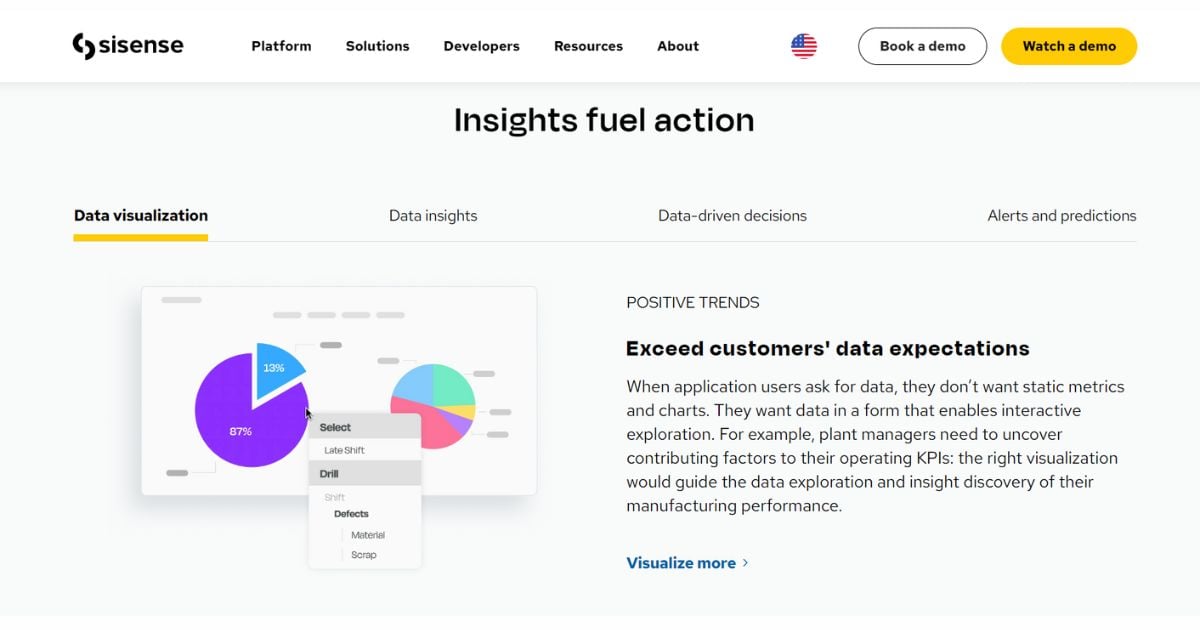This screenshot has width=1200, height=630.
Task: Select Scrap from the Drill submenu
Action: click(363, 554)
